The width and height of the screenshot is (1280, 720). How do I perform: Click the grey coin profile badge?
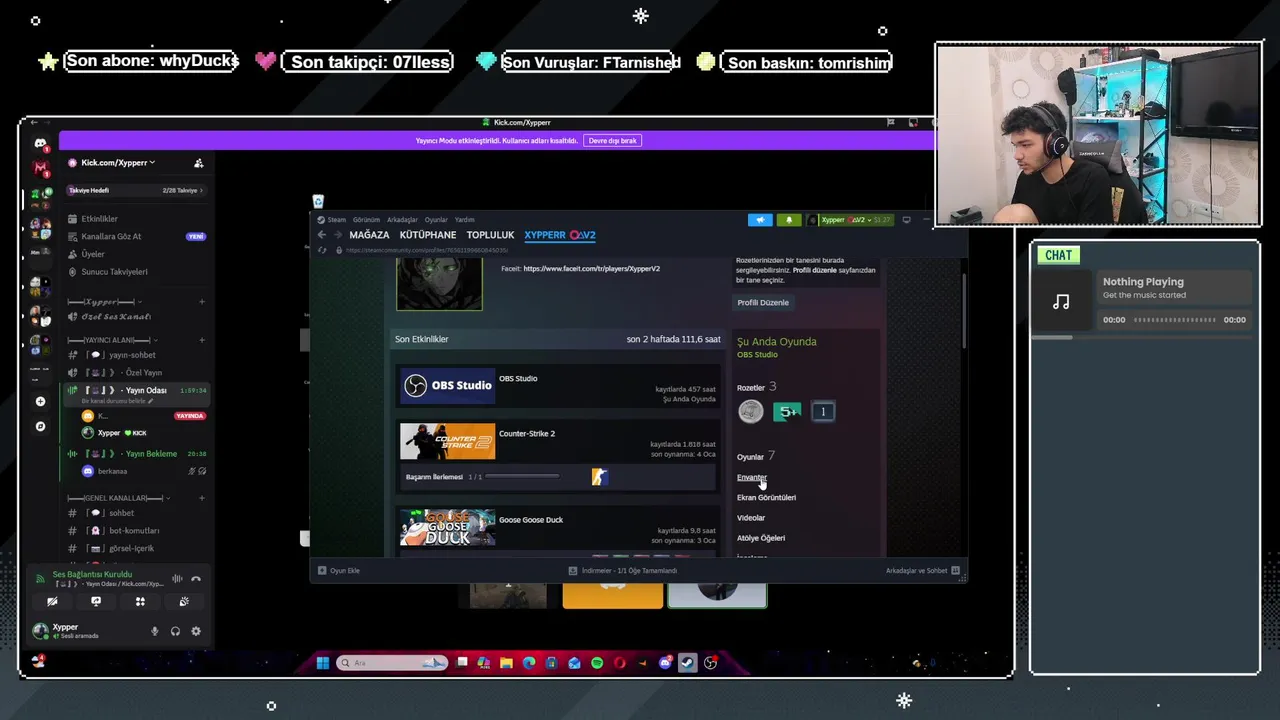750,411
